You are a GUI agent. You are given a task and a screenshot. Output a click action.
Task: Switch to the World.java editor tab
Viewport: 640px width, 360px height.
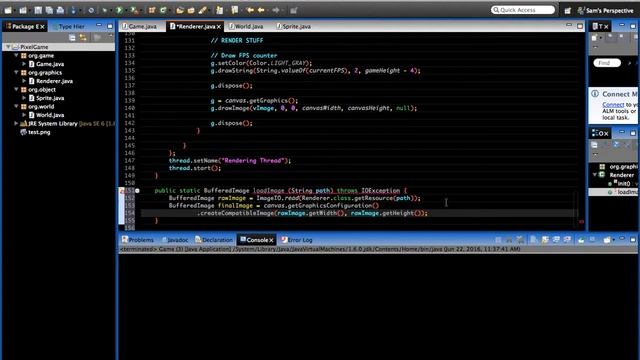coord(246,26)
